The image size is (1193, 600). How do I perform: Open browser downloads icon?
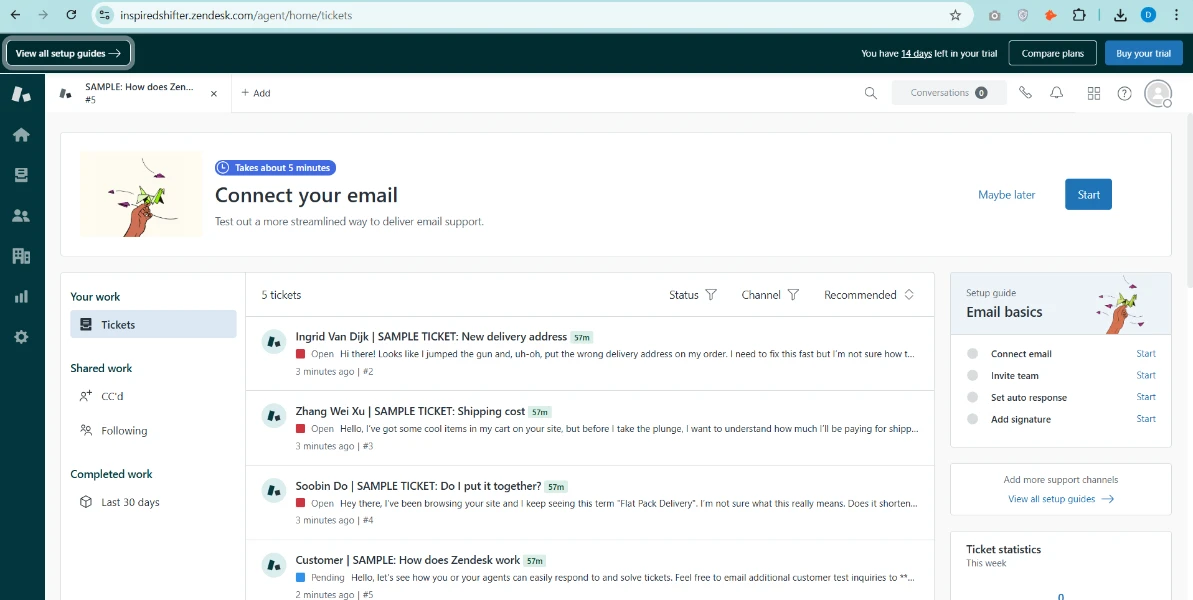pos(1120,14)
